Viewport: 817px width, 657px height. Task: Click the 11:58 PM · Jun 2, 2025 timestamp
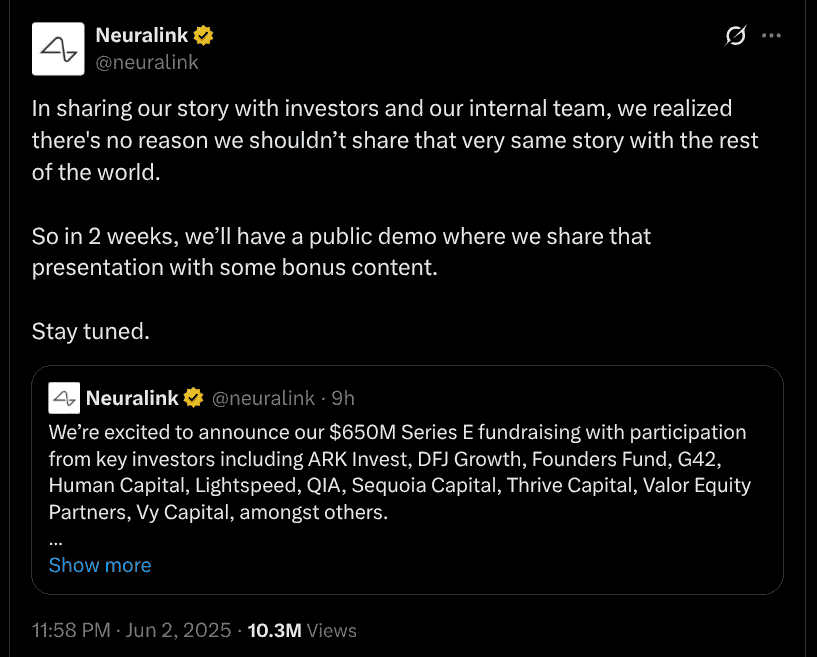coord(131,631)
